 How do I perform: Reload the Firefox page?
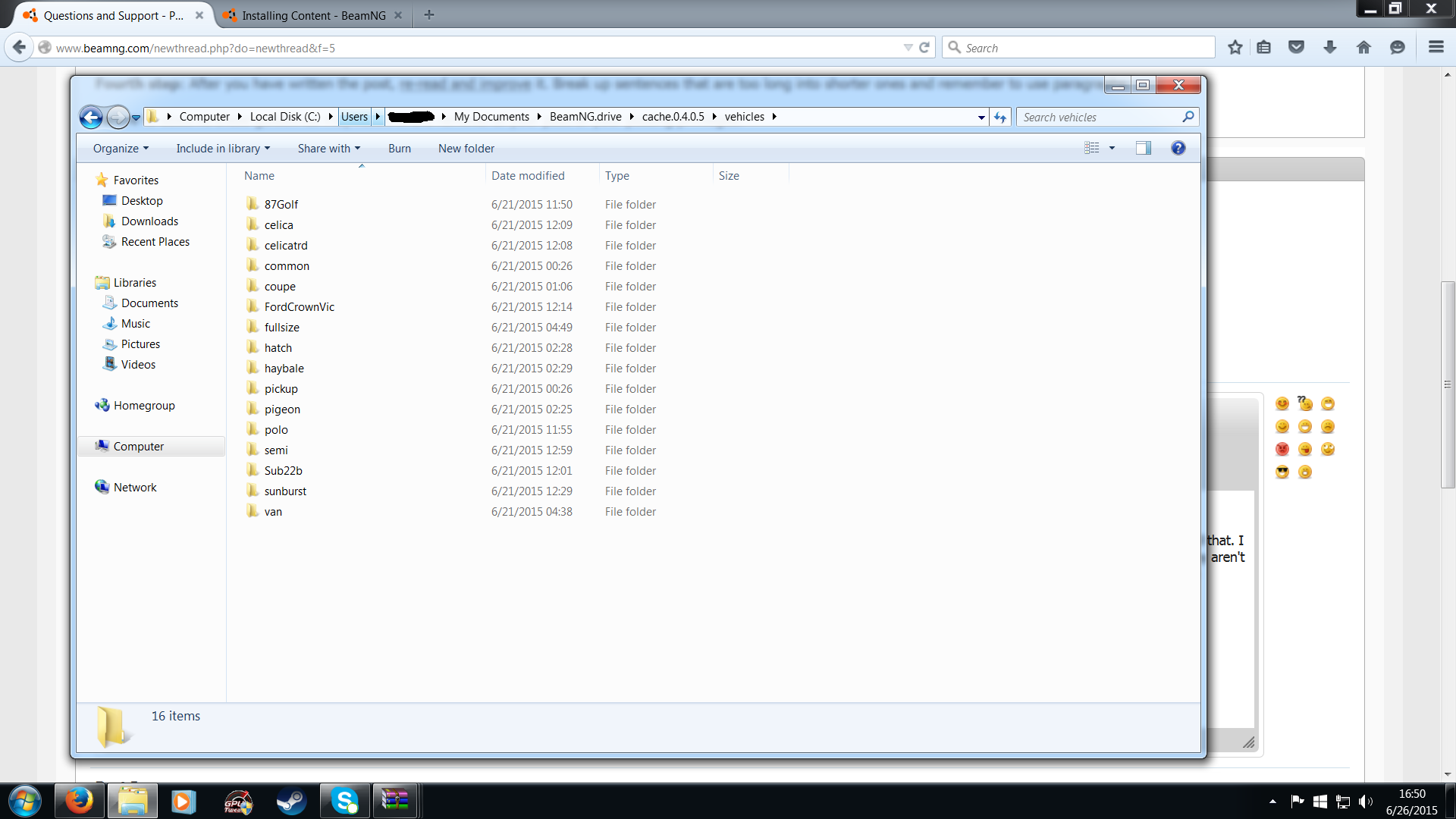tap(924, 47)
